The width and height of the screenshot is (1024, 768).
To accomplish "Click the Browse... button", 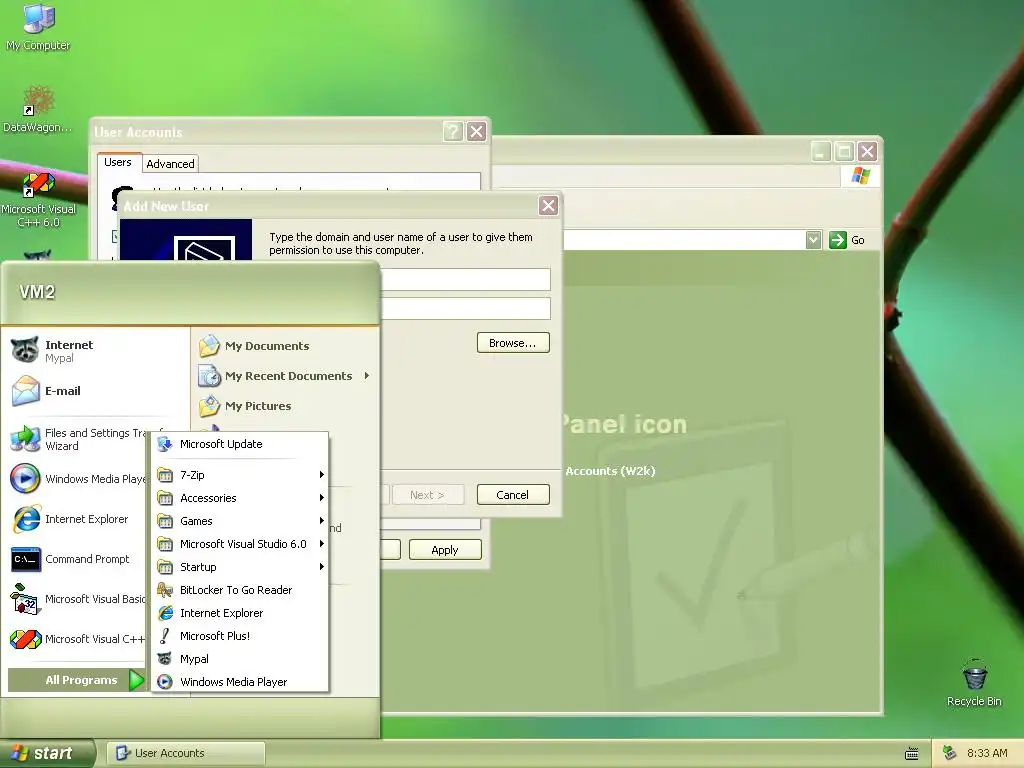I will (x=513, y=343).
